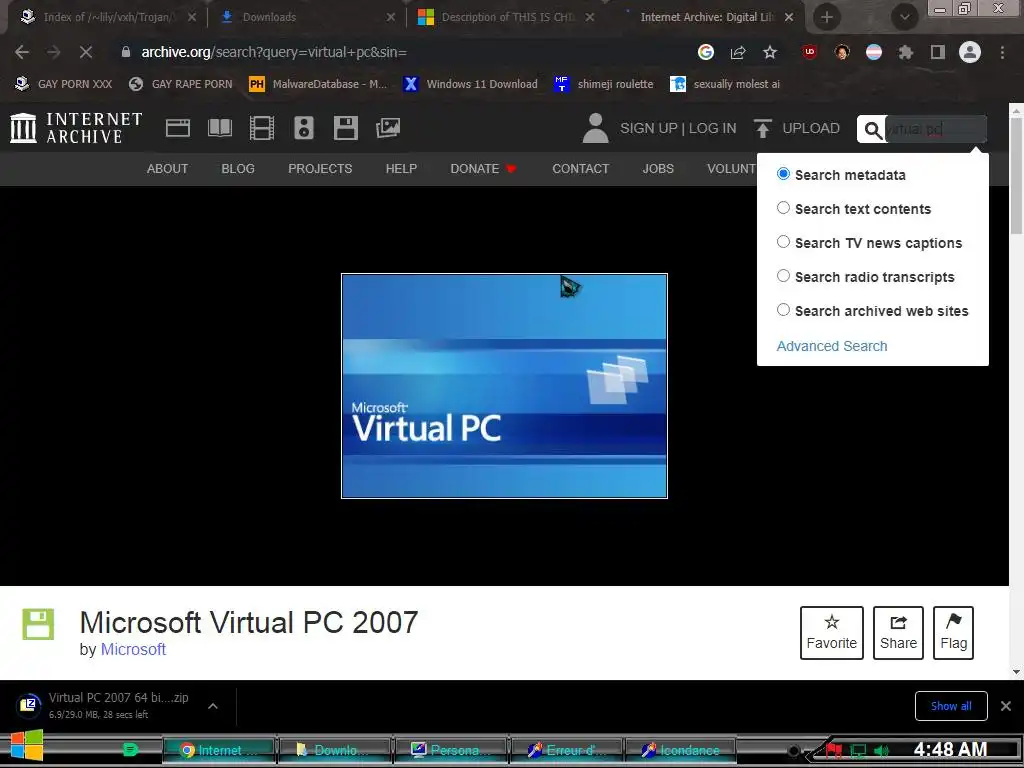
Task: Select Search TV news captions option
Action: [783, 242]
